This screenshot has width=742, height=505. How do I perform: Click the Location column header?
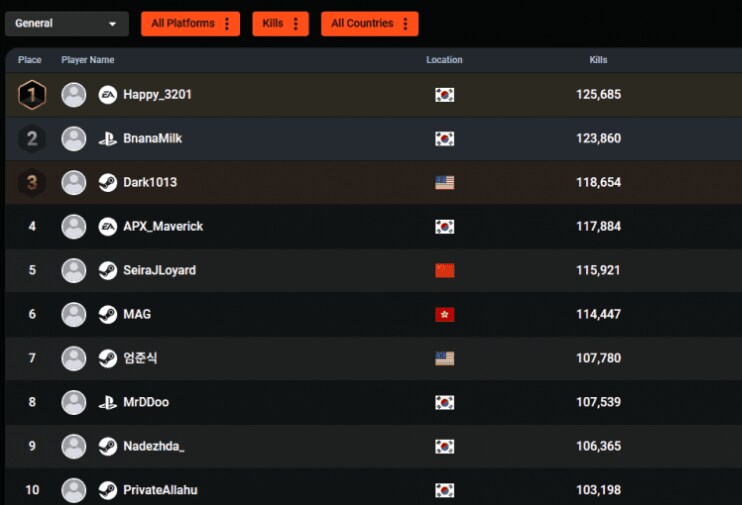[444, 60]
